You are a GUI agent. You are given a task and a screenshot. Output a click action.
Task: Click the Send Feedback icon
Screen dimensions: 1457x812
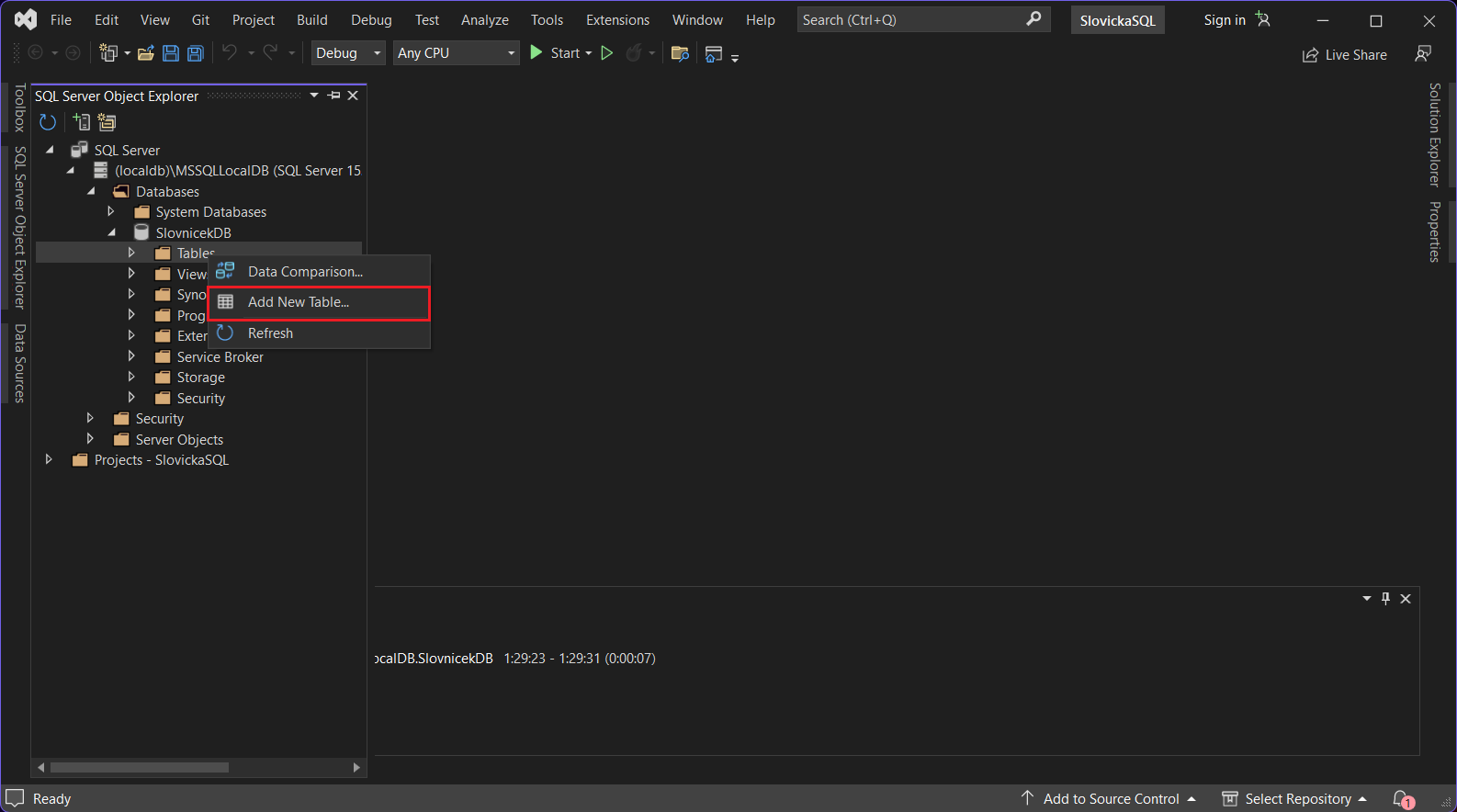click(1423, 54)
